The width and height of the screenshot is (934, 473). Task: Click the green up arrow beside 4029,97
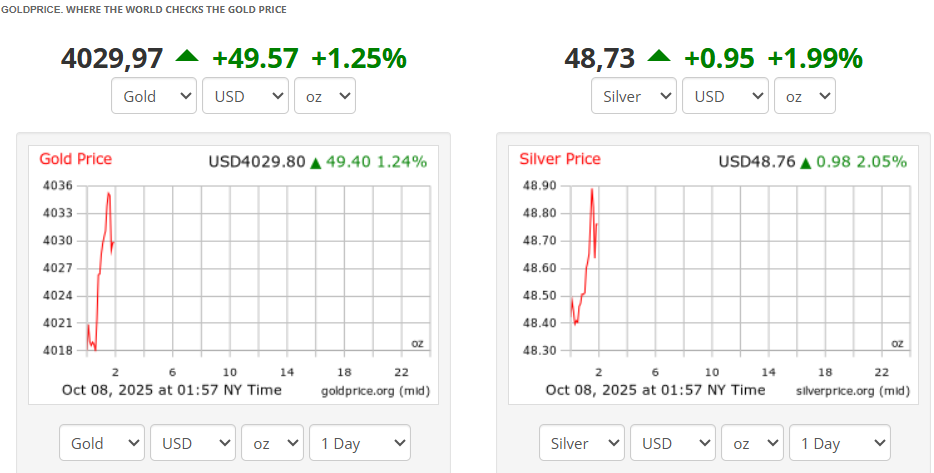pos(187,57)
